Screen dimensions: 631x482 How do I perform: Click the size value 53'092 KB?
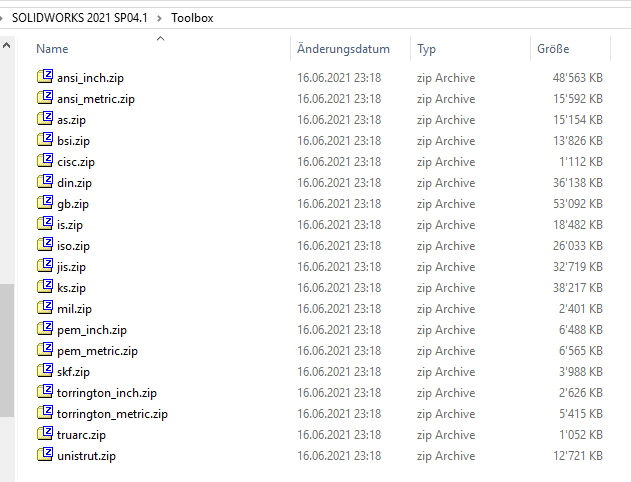tap(577, 204)
